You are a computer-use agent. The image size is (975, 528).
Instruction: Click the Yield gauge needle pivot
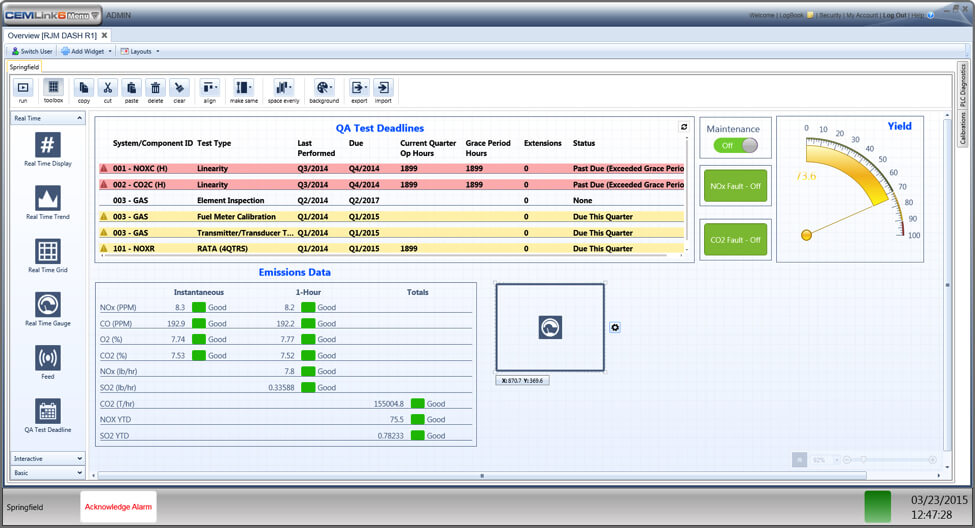pyautogui.click(x=806, y=235)
